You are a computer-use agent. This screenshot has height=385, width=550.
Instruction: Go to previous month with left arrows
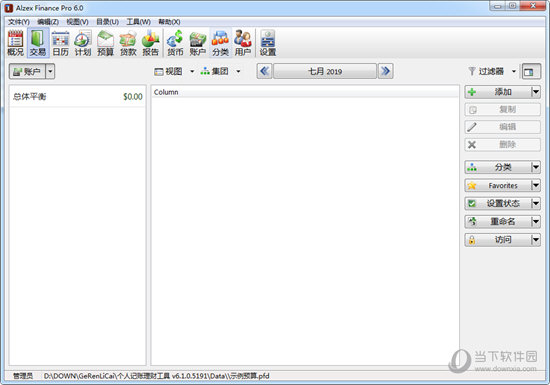tap(264, 71)
